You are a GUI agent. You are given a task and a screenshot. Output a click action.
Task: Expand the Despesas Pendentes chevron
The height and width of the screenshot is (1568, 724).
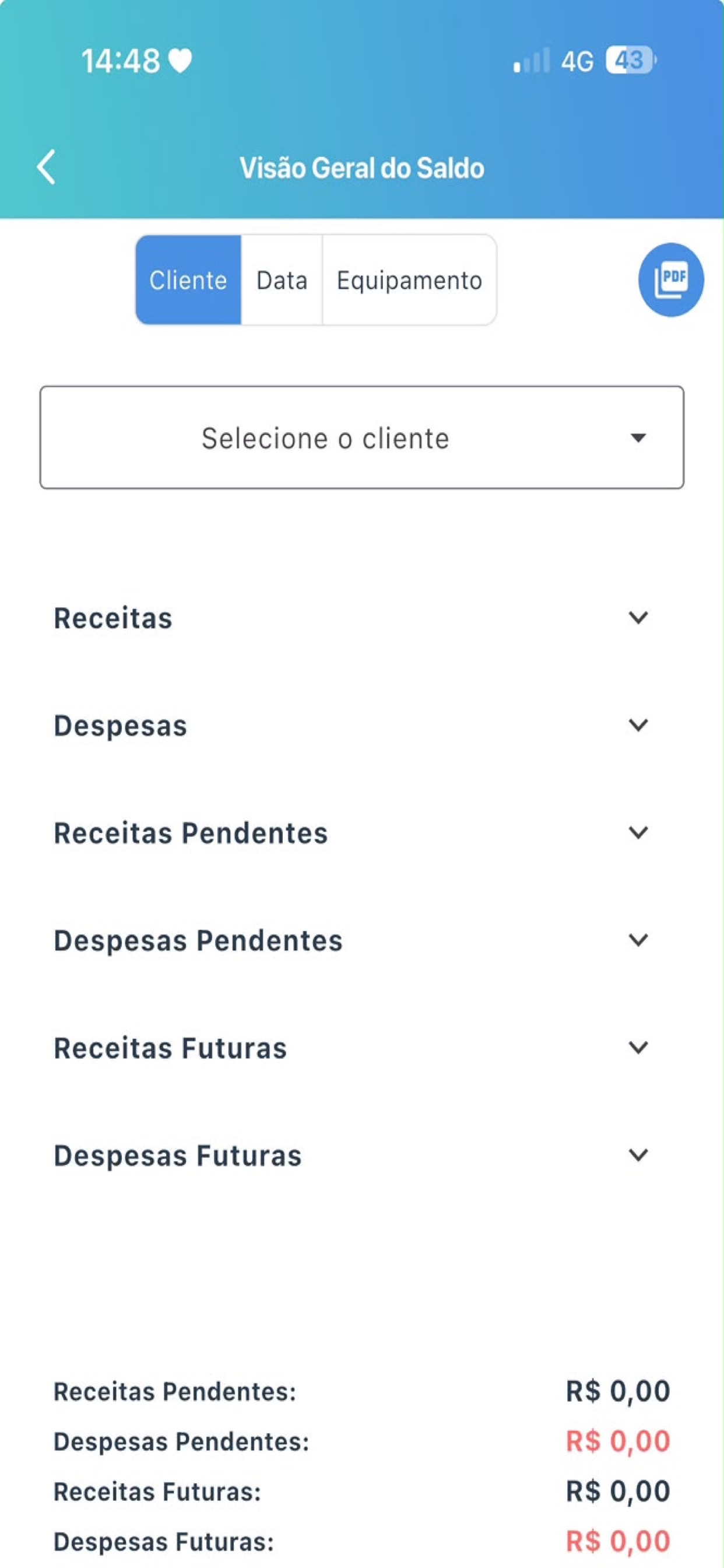click(638, 940)
